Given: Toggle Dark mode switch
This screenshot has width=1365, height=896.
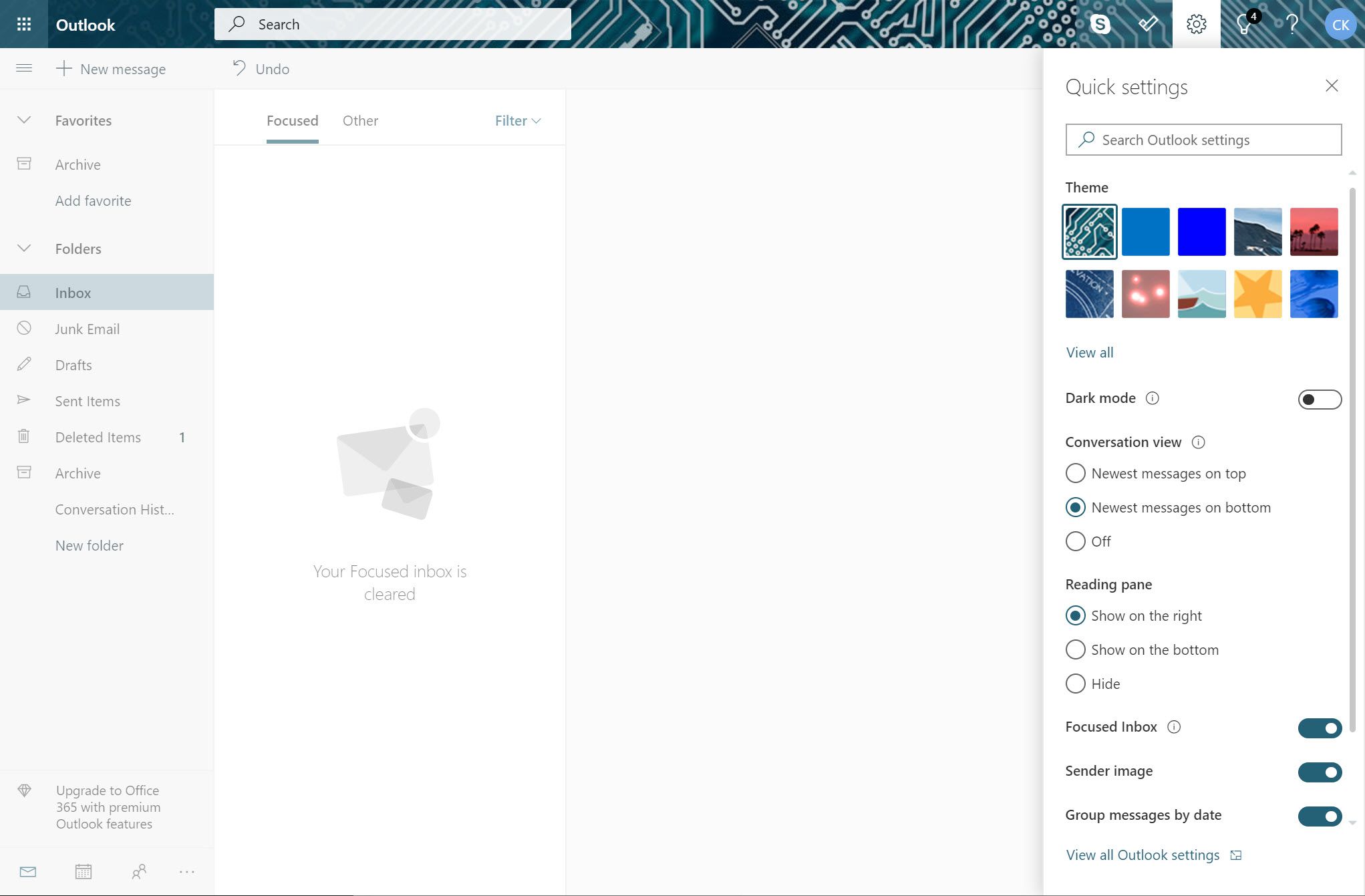Looking at the screenshot, I should pyautogui.click(x=1320, y=398).
